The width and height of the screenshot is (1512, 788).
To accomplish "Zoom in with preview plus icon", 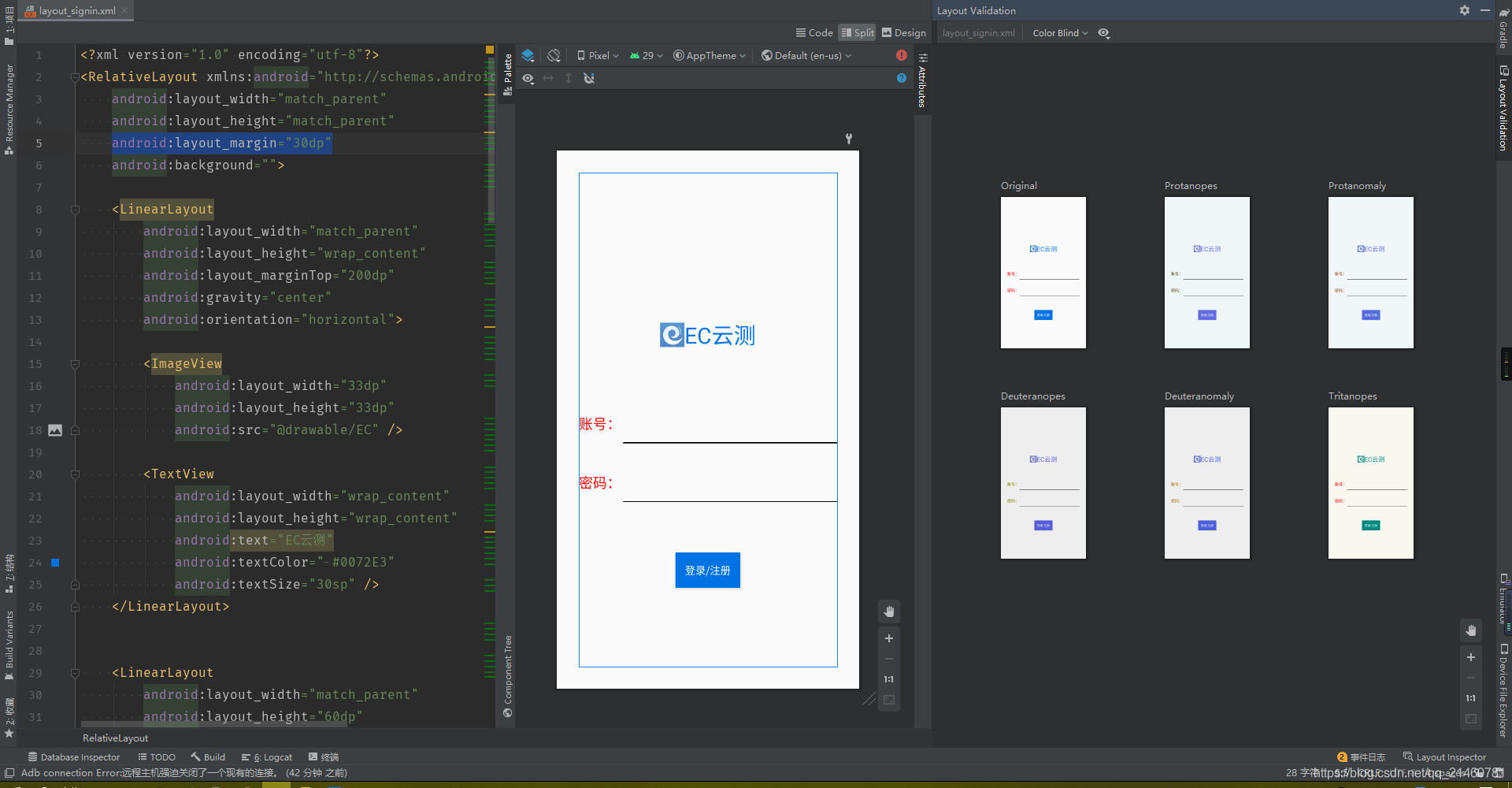I will (x=889, y=638).
